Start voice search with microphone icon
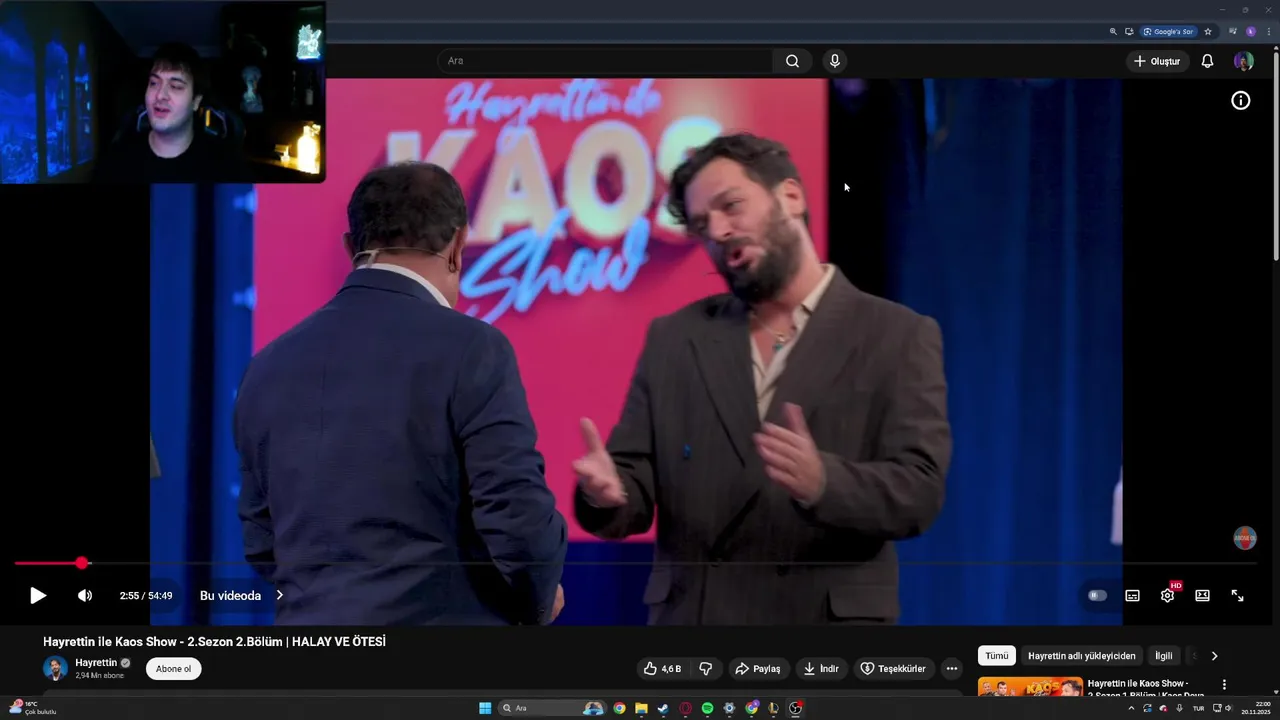 (835, 61)
